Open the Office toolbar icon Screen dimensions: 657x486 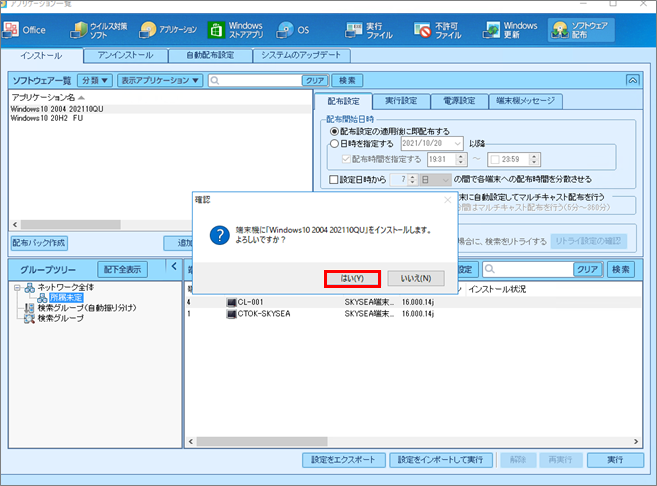24,30
